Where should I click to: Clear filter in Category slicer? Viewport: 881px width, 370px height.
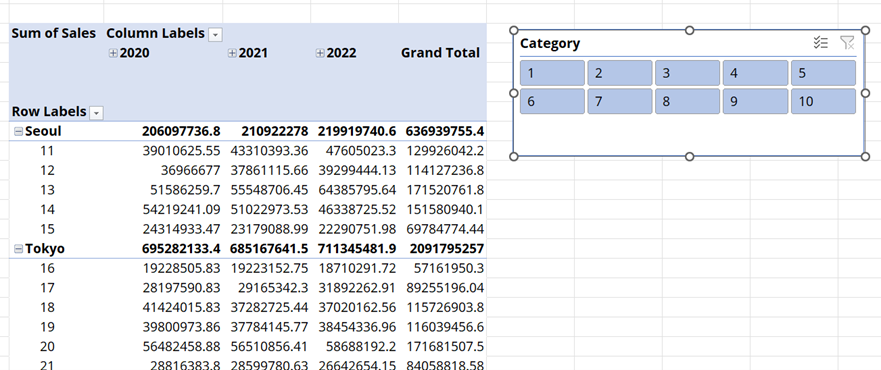point(847,43)
